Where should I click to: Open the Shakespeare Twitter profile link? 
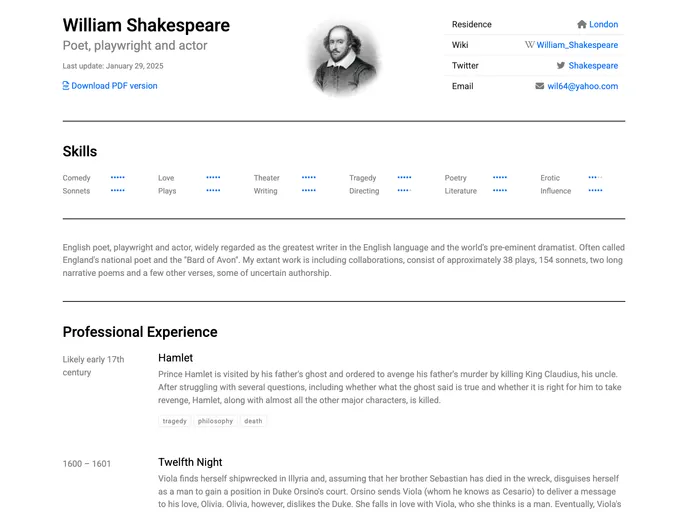coord(593,66)
